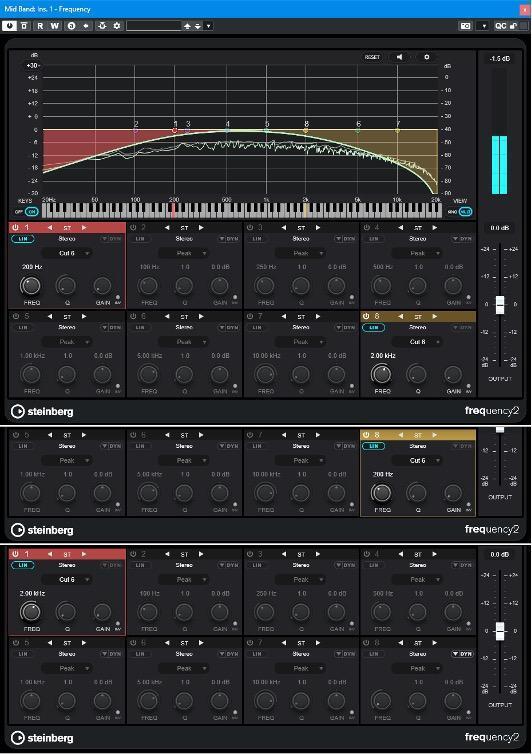Click the bypass effect icon in the toolbar
The image size is (532, 754).
25,26
